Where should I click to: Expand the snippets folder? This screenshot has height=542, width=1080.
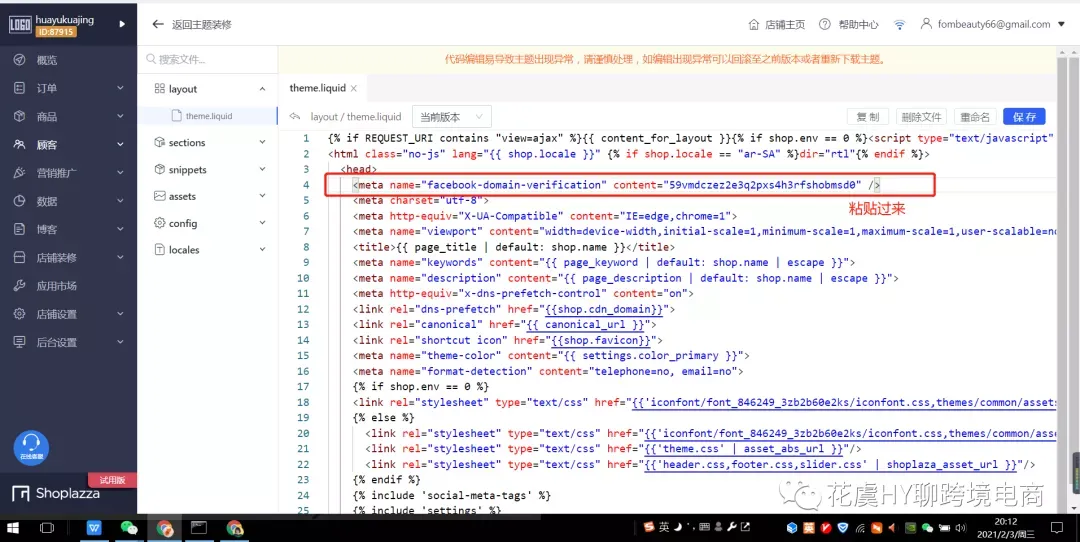pos(262,169)
